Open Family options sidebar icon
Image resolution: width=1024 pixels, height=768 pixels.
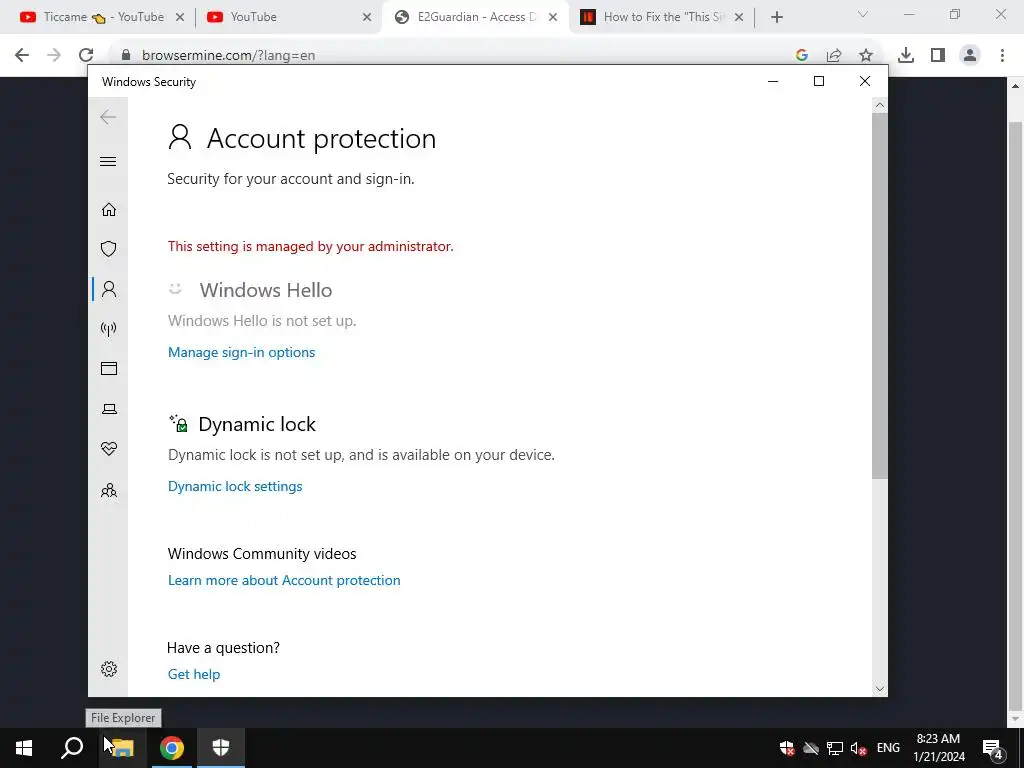tap(108, 490)
